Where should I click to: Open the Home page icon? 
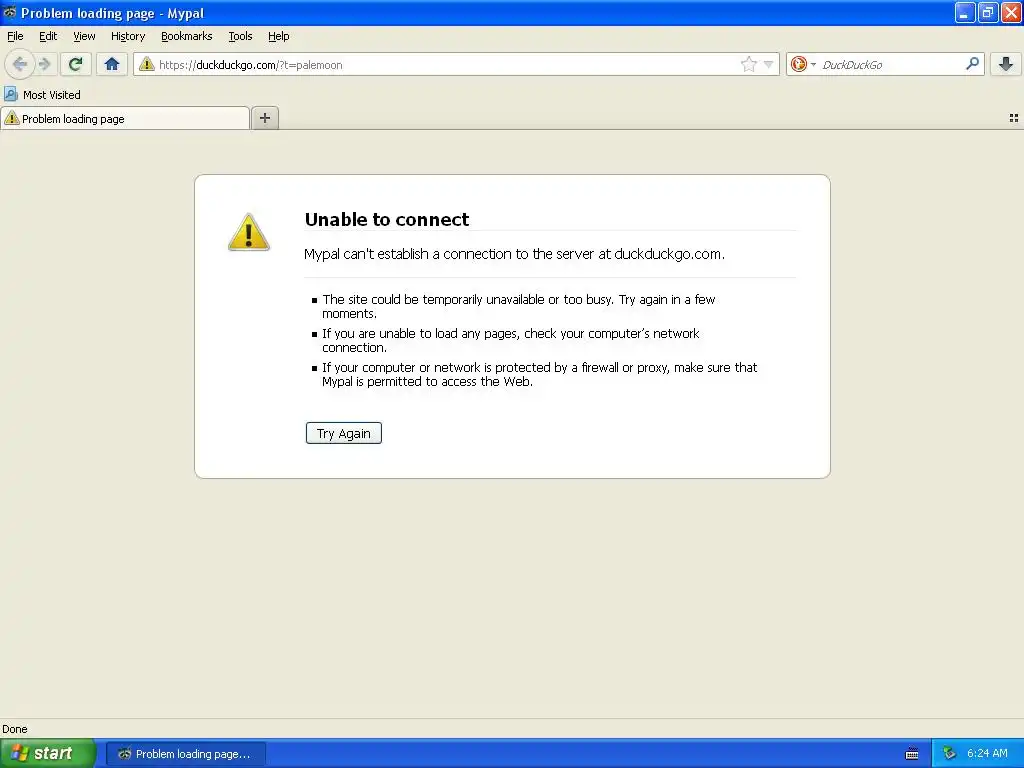112,64
